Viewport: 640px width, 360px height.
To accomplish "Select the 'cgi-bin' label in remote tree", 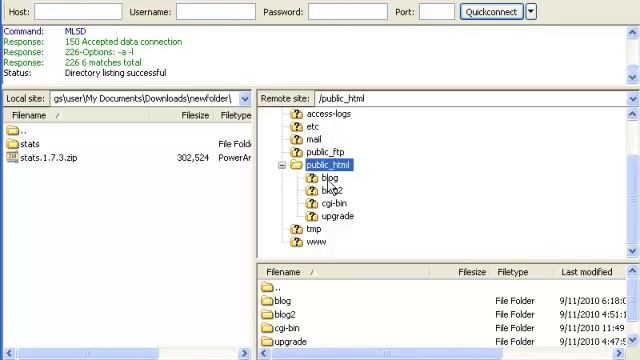I will click(x=334, y=203).
